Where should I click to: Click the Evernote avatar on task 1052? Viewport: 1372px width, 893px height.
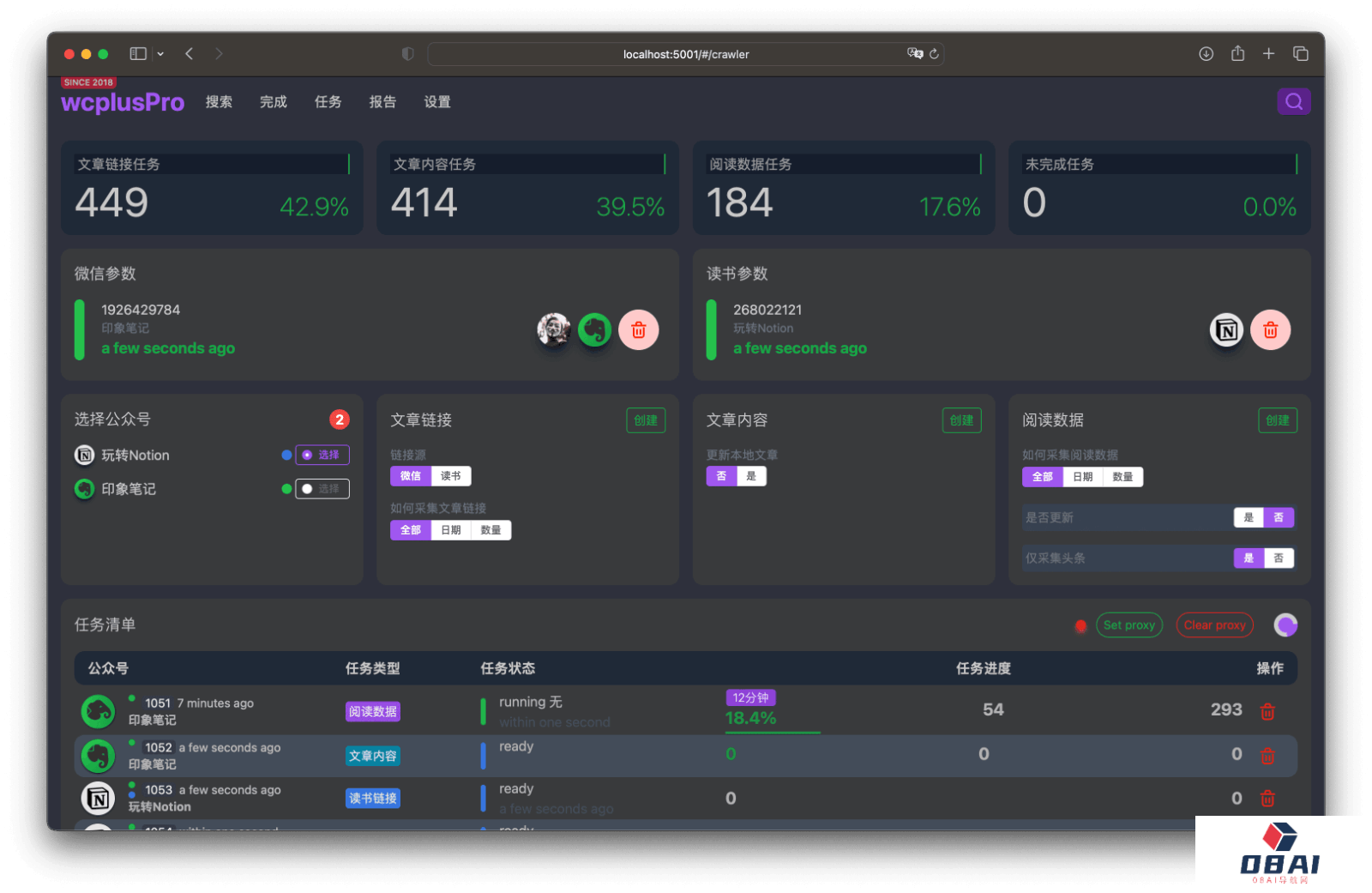(x=98, y=756)
